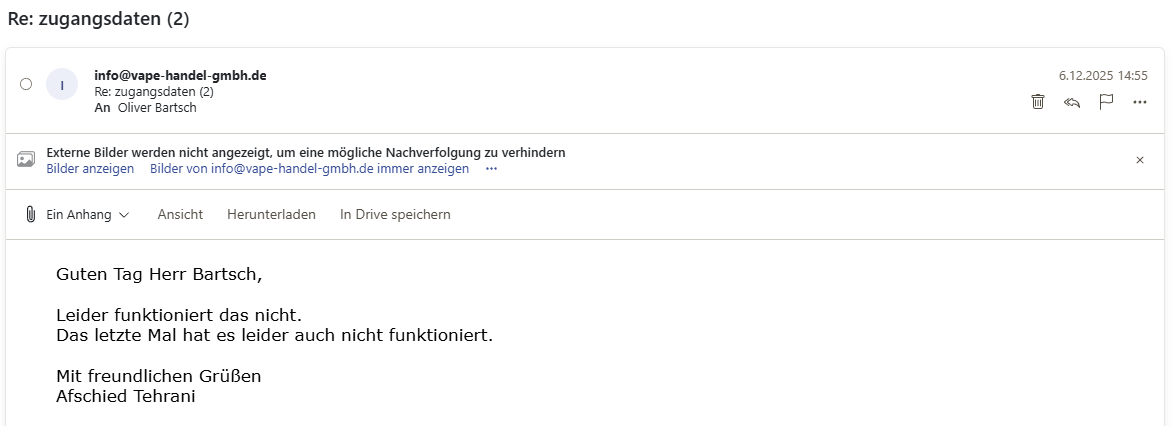Screen dimensions: 1173x426
Task: Expand the Ein Anhang dropdown
Action: click(x=124, y=215)
